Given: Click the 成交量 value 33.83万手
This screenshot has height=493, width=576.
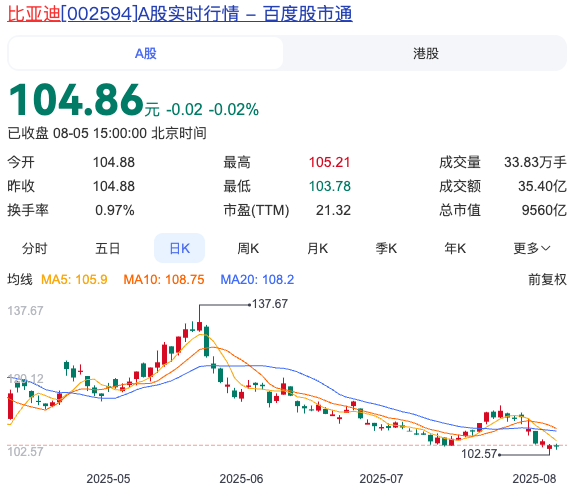Looking at the screenshot, I should [535, 162].
